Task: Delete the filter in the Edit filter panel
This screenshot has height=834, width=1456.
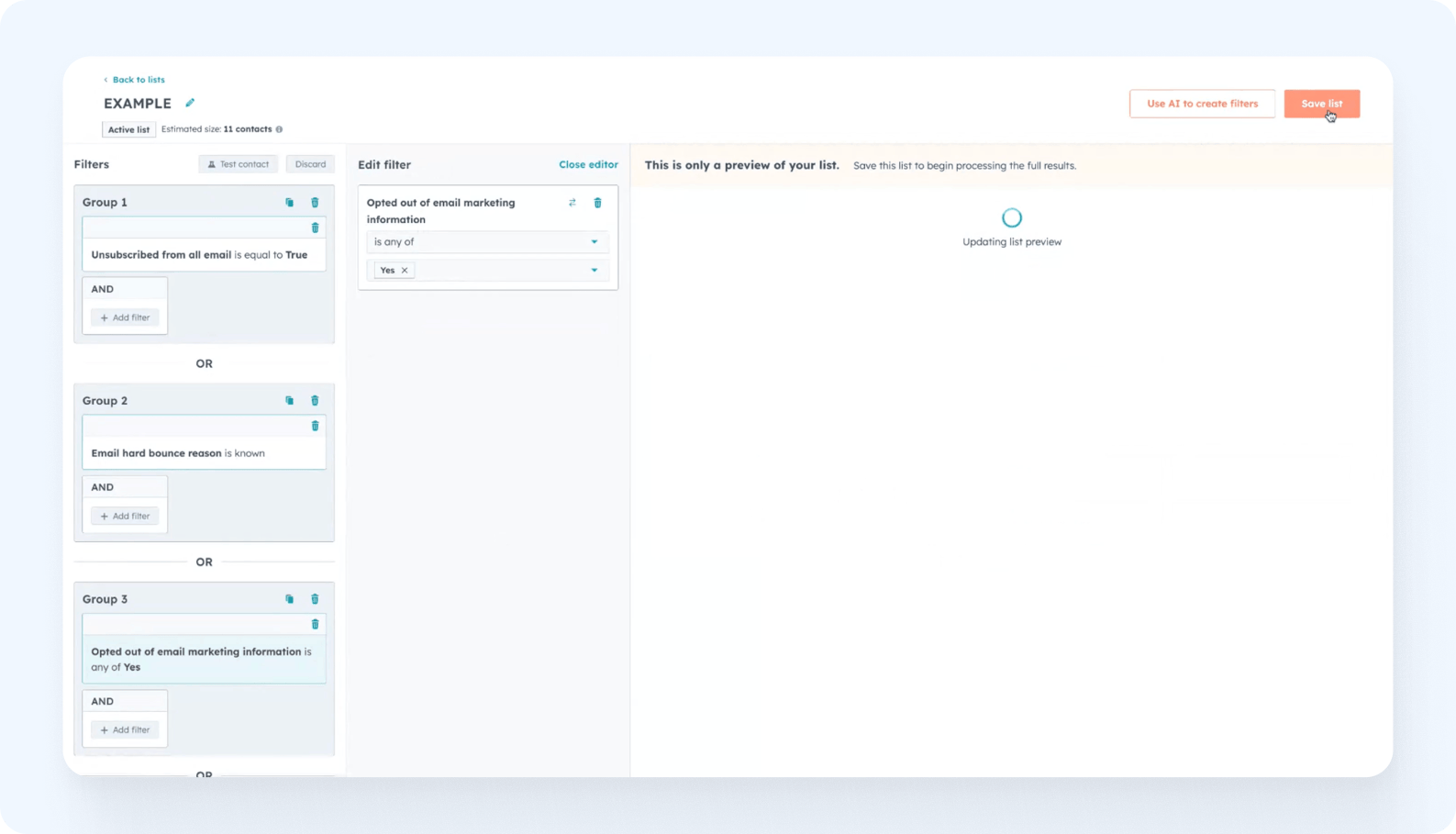Action: point(597,203)
